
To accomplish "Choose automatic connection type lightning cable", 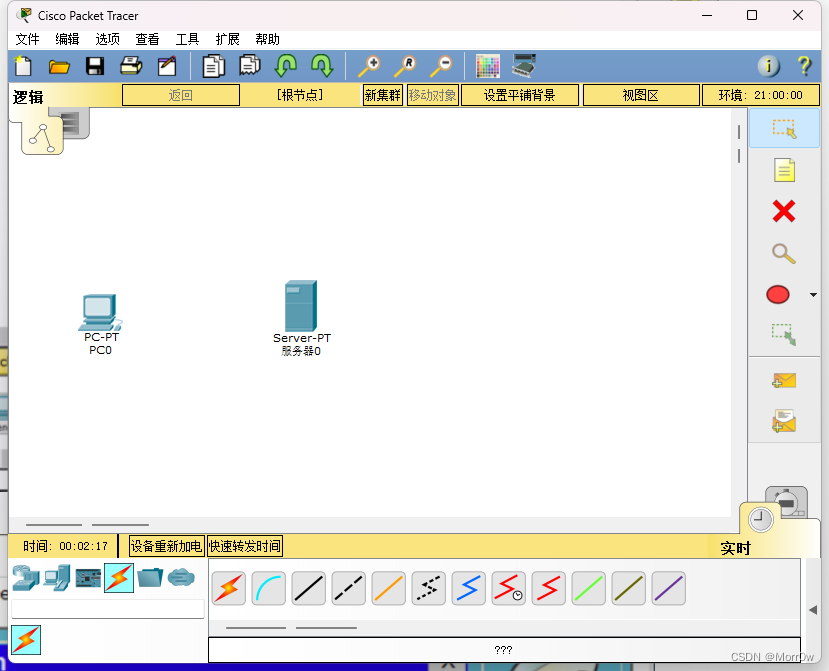I will click(x=228, y=588).
